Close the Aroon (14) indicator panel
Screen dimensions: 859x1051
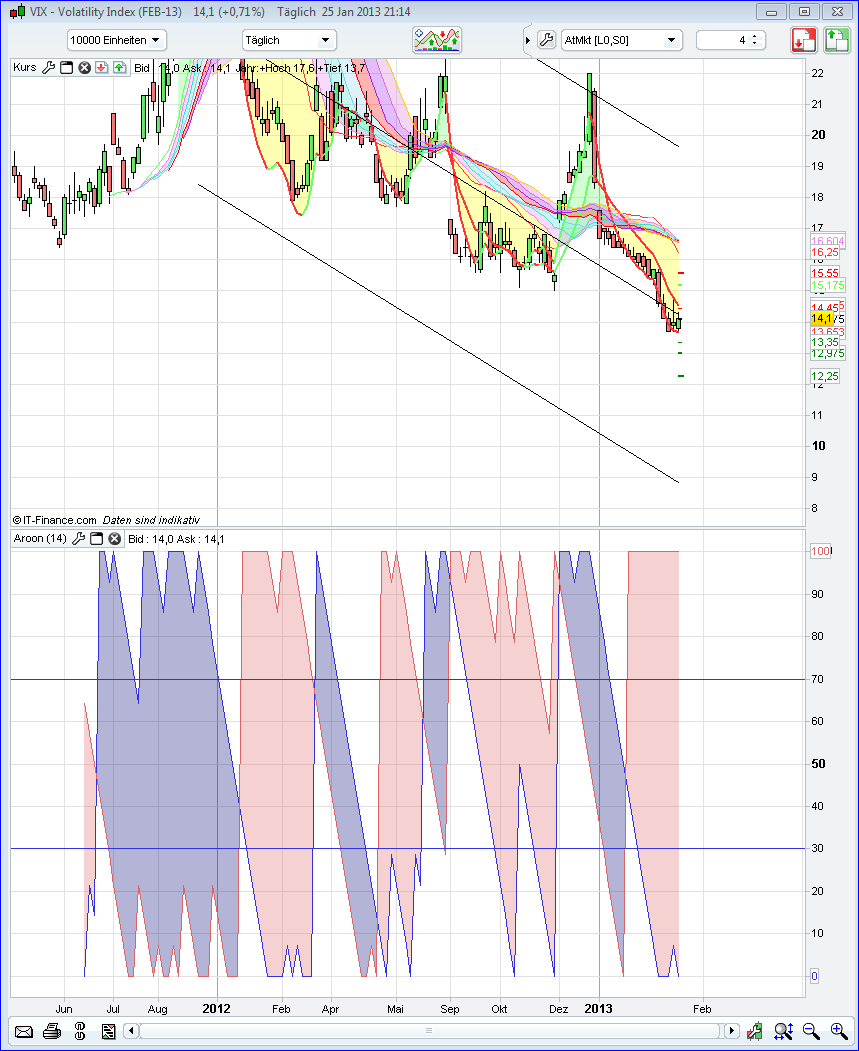click(115, 538)
